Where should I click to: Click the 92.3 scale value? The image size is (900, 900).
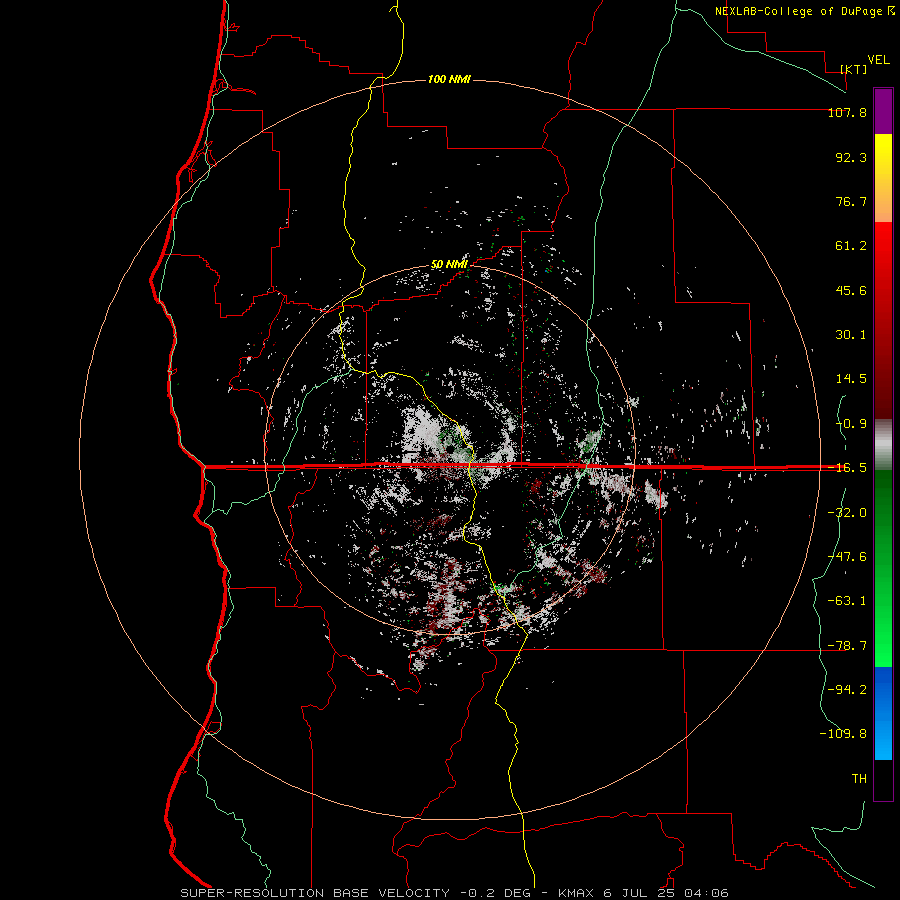[x=851, y=157]
